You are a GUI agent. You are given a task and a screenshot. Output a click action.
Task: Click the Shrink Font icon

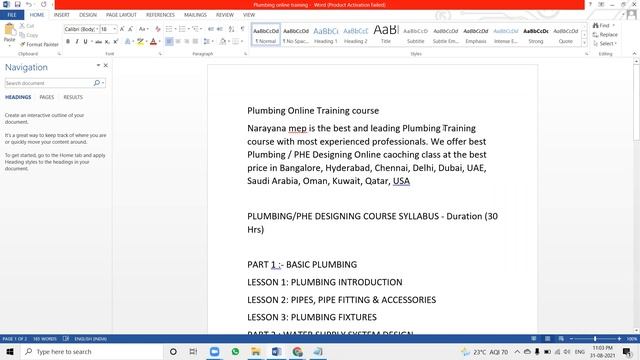click(x=131, y=29)
